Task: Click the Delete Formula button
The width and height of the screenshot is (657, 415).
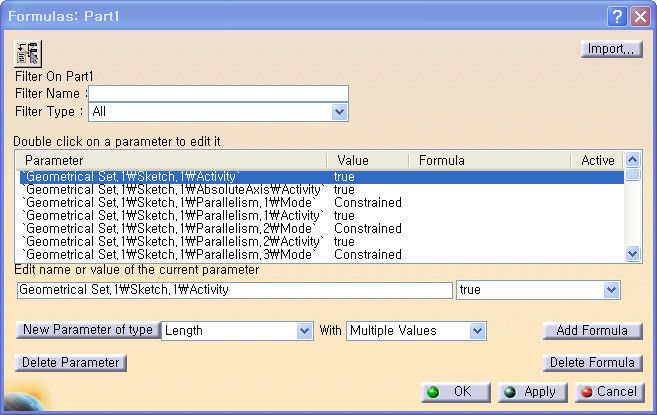Action: pyautogui.click(x=592, y=363)
